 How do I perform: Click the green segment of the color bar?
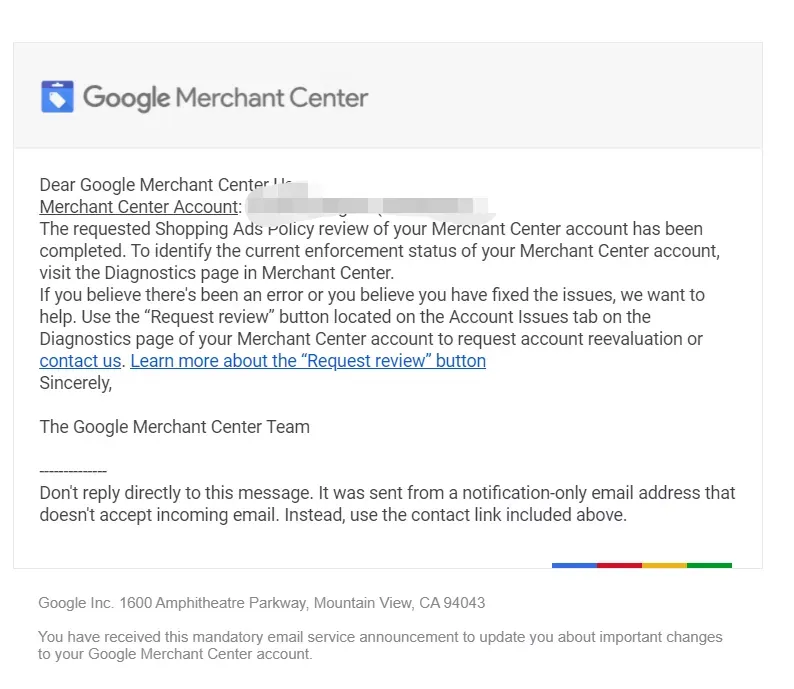(709, 565)
